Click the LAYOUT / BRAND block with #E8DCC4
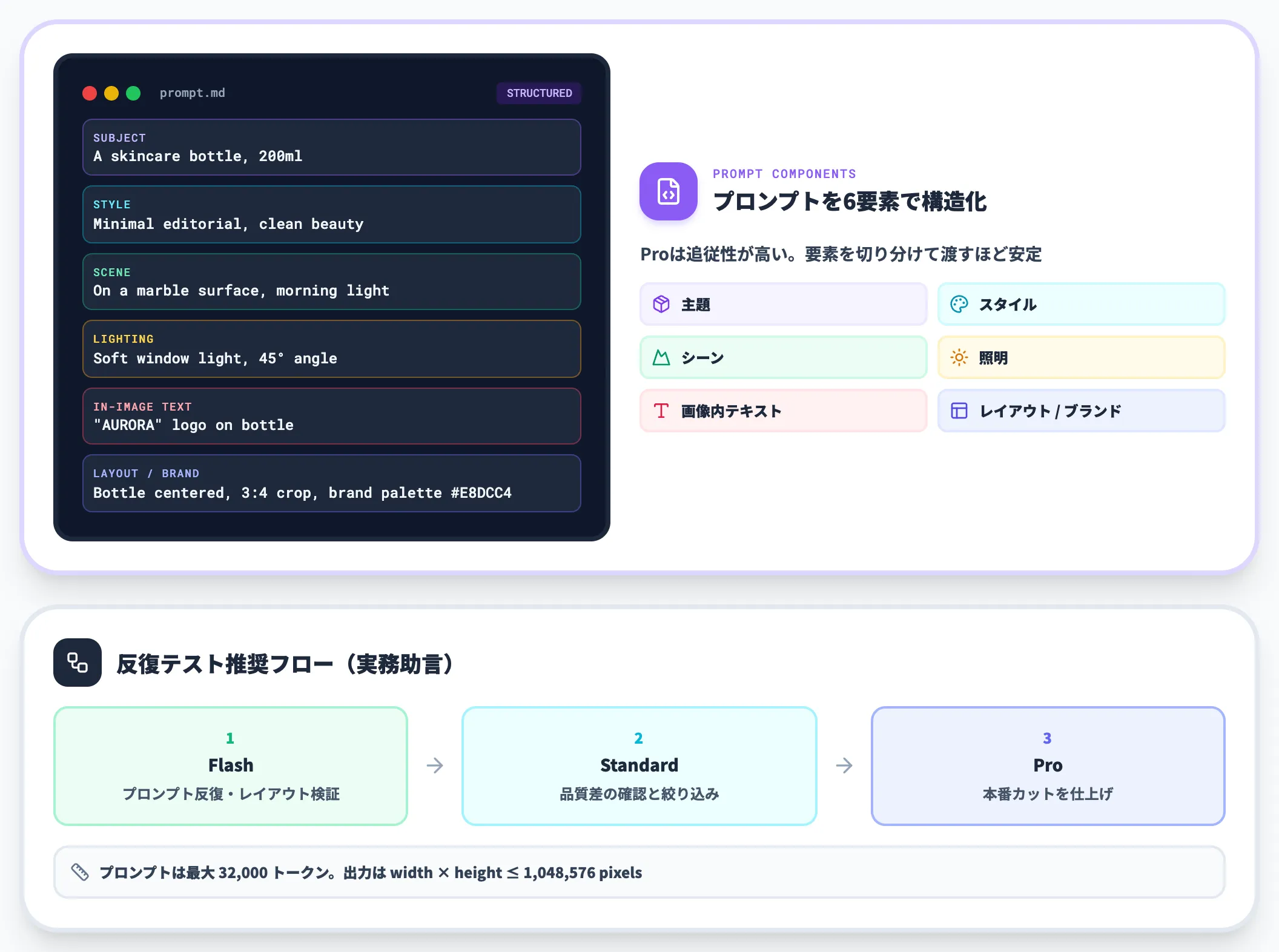 332,483
